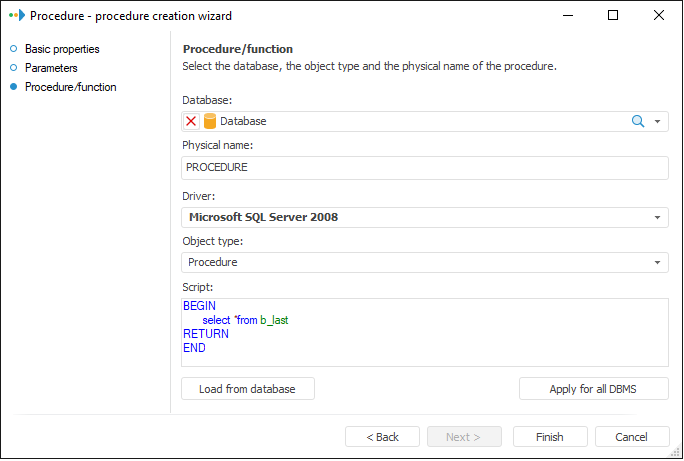Select the Basic properties step bullet
Image resolution: width=684 pixels, height=461 pixels.
click(13, 49)
